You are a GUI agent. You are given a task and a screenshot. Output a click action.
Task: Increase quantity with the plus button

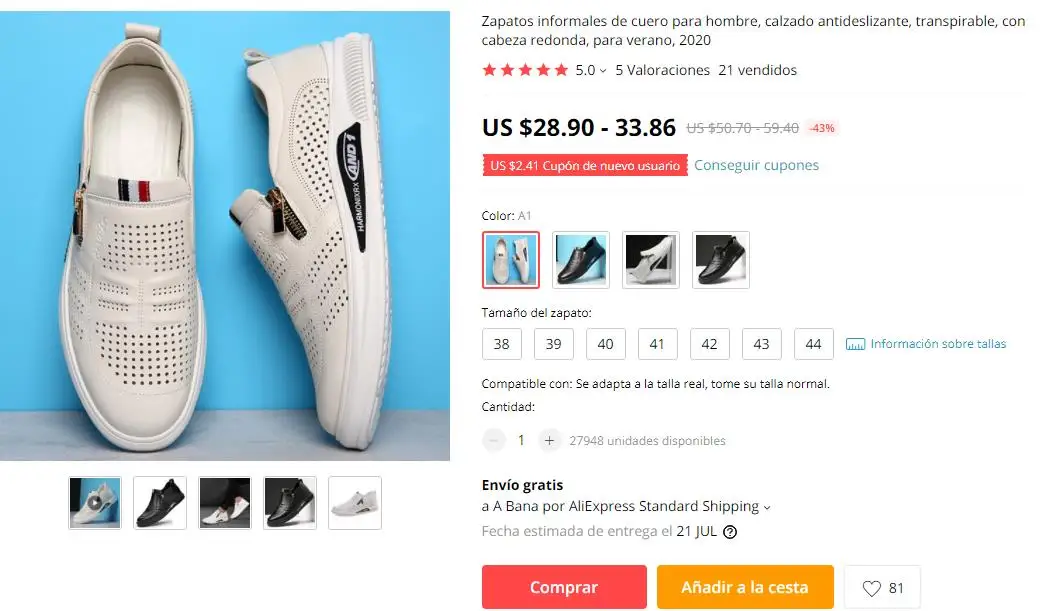549,440
